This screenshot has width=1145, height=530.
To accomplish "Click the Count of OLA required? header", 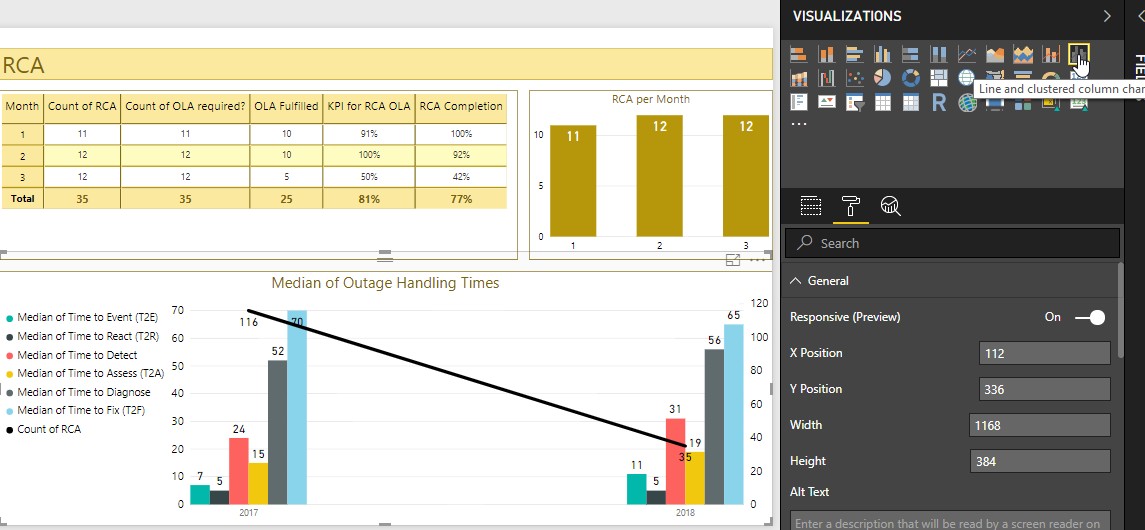I will [185, 107].
